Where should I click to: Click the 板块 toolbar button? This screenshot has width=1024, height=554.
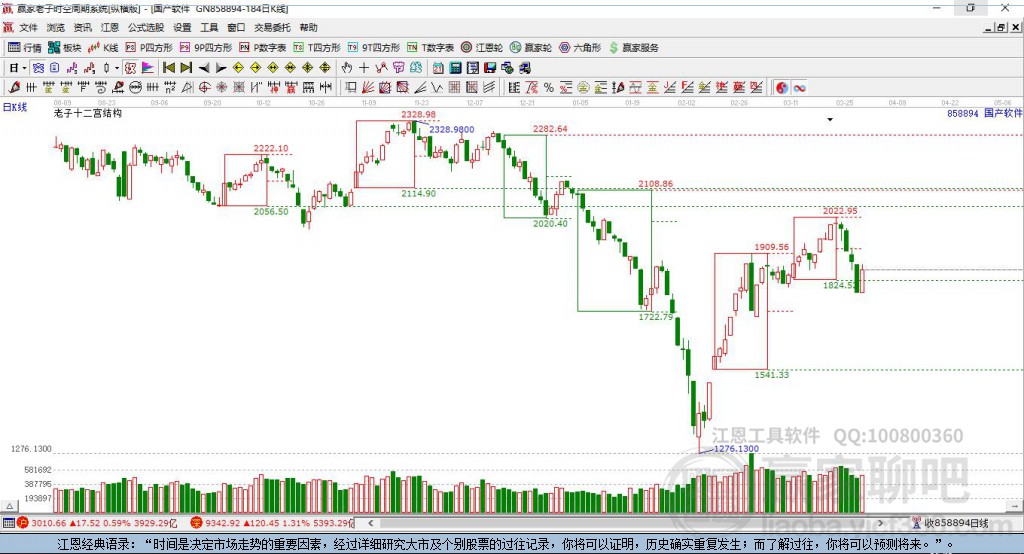[65, 48]
